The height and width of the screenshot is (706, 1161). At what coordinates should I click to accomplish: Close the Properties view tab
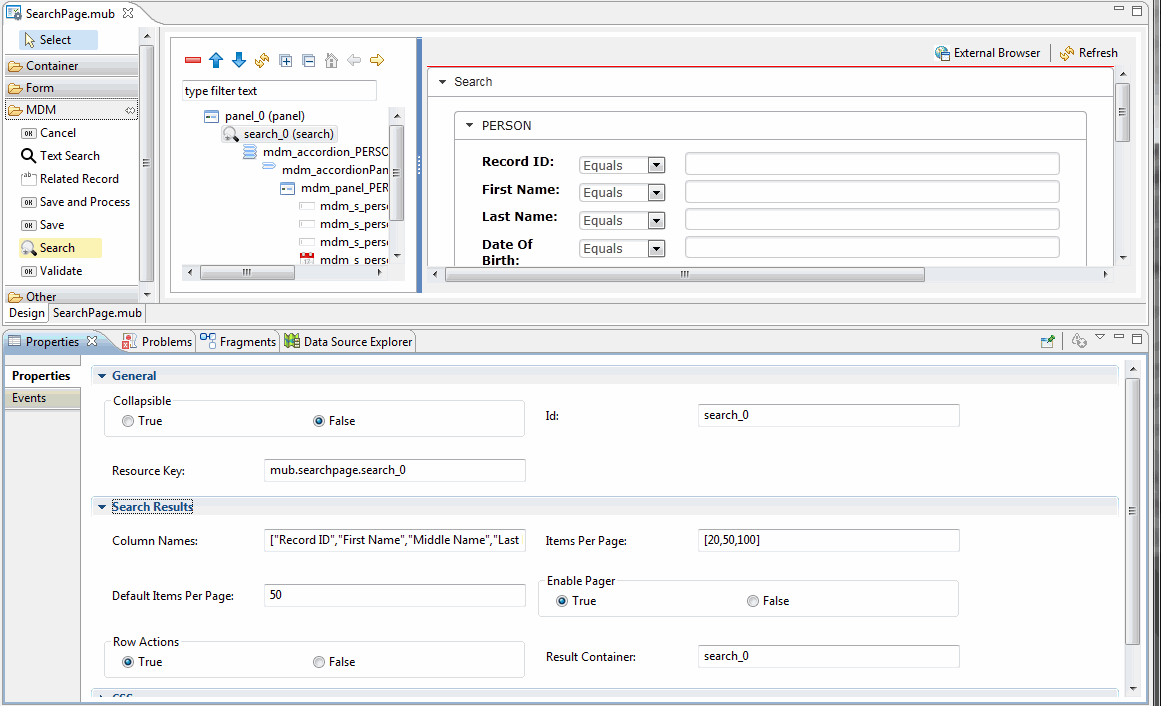point(92,341)
